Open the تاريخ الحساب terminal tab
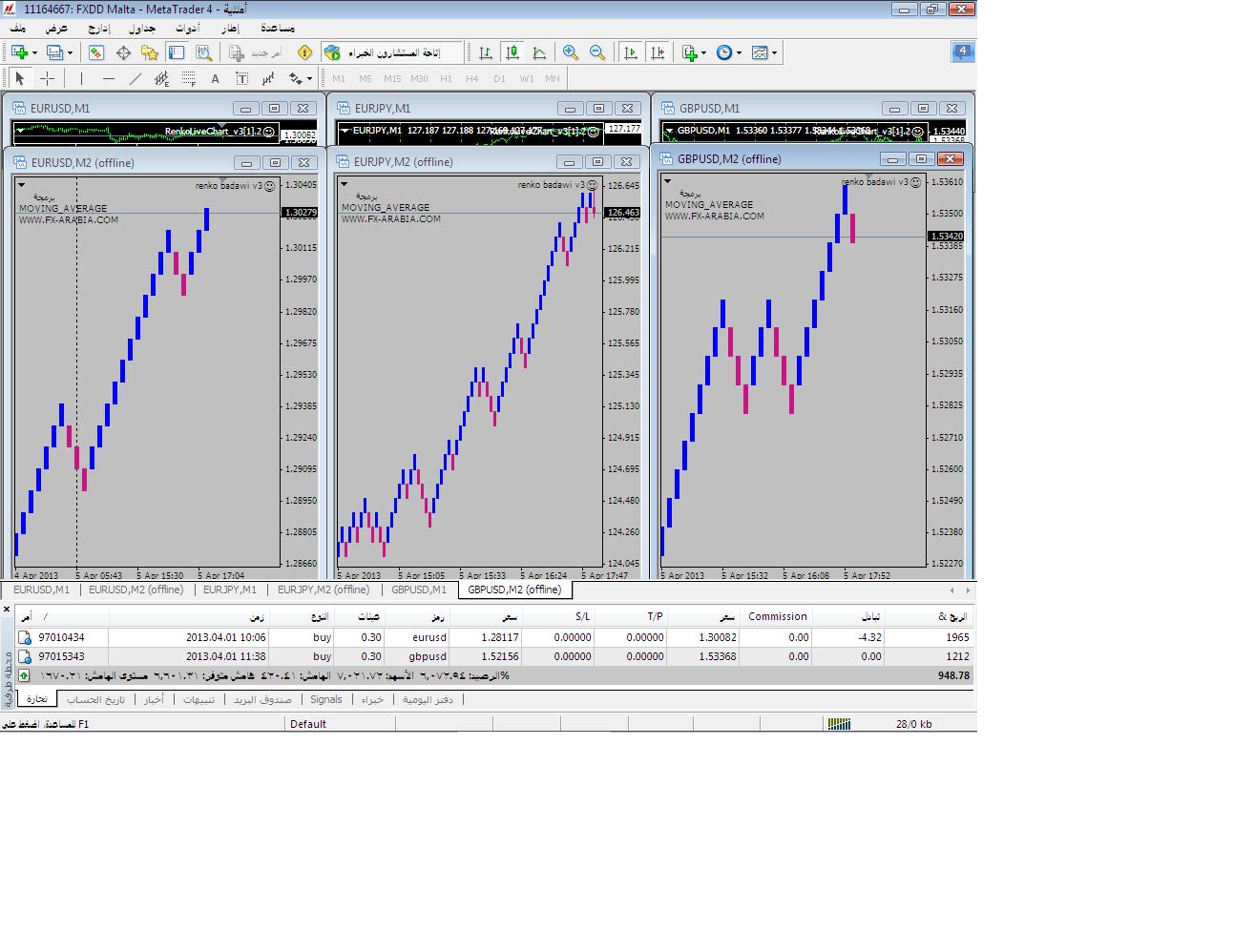 pos(95,699)
